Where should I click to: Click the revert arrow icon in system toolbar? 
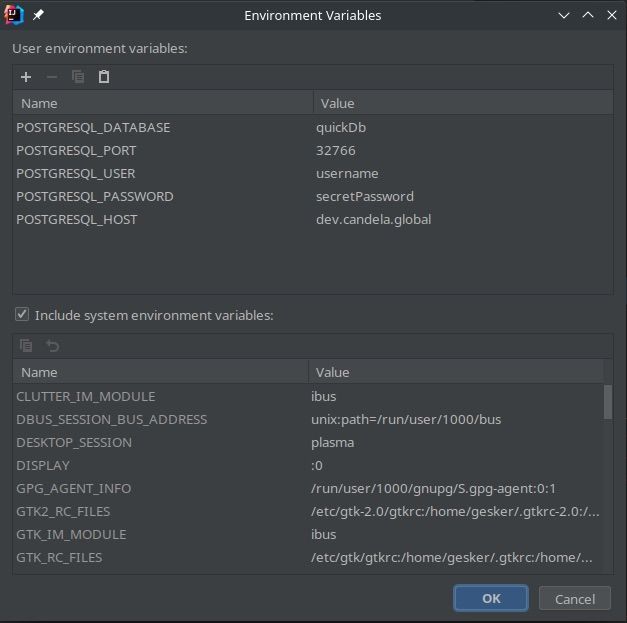[x=52, y=345]
